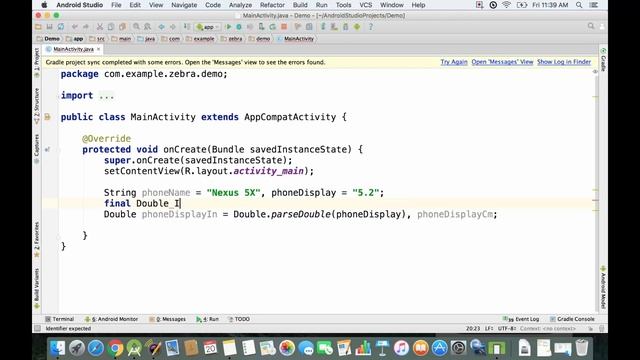The height and width of the screenshot is (360, 640).
Task: Collapse the onCreate method fold marker
Action: point(58,150)
